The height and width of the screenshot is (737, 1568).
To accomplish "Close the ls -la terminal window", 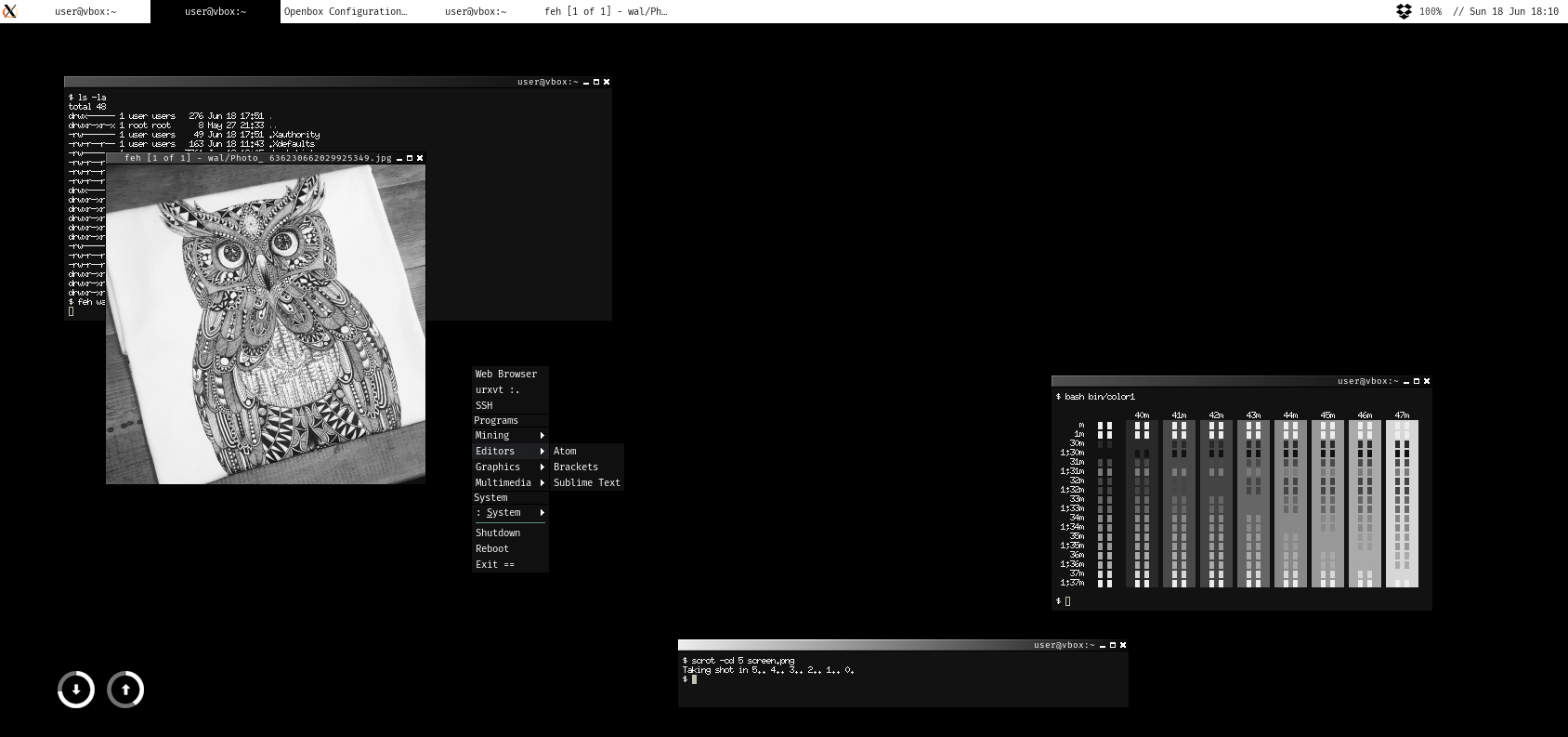I will point(607,82).
